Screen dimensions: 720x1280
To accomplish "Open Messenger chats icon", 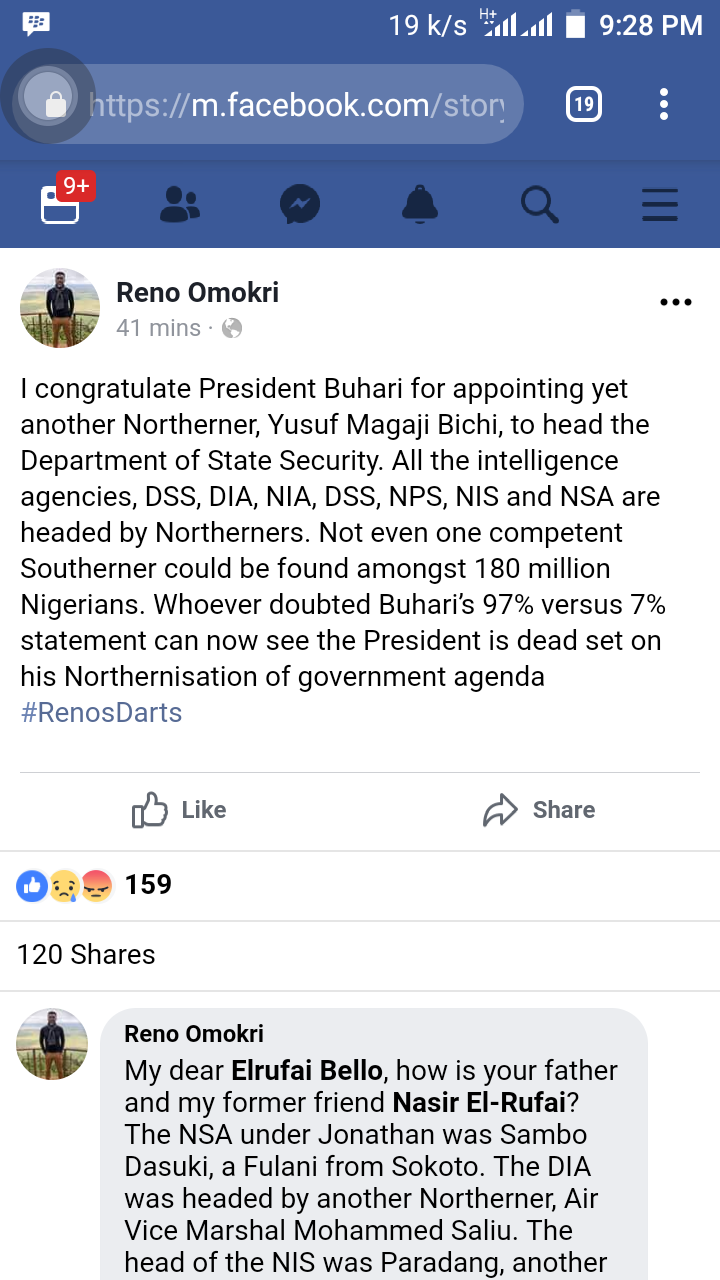I will (x=300, y=204).
